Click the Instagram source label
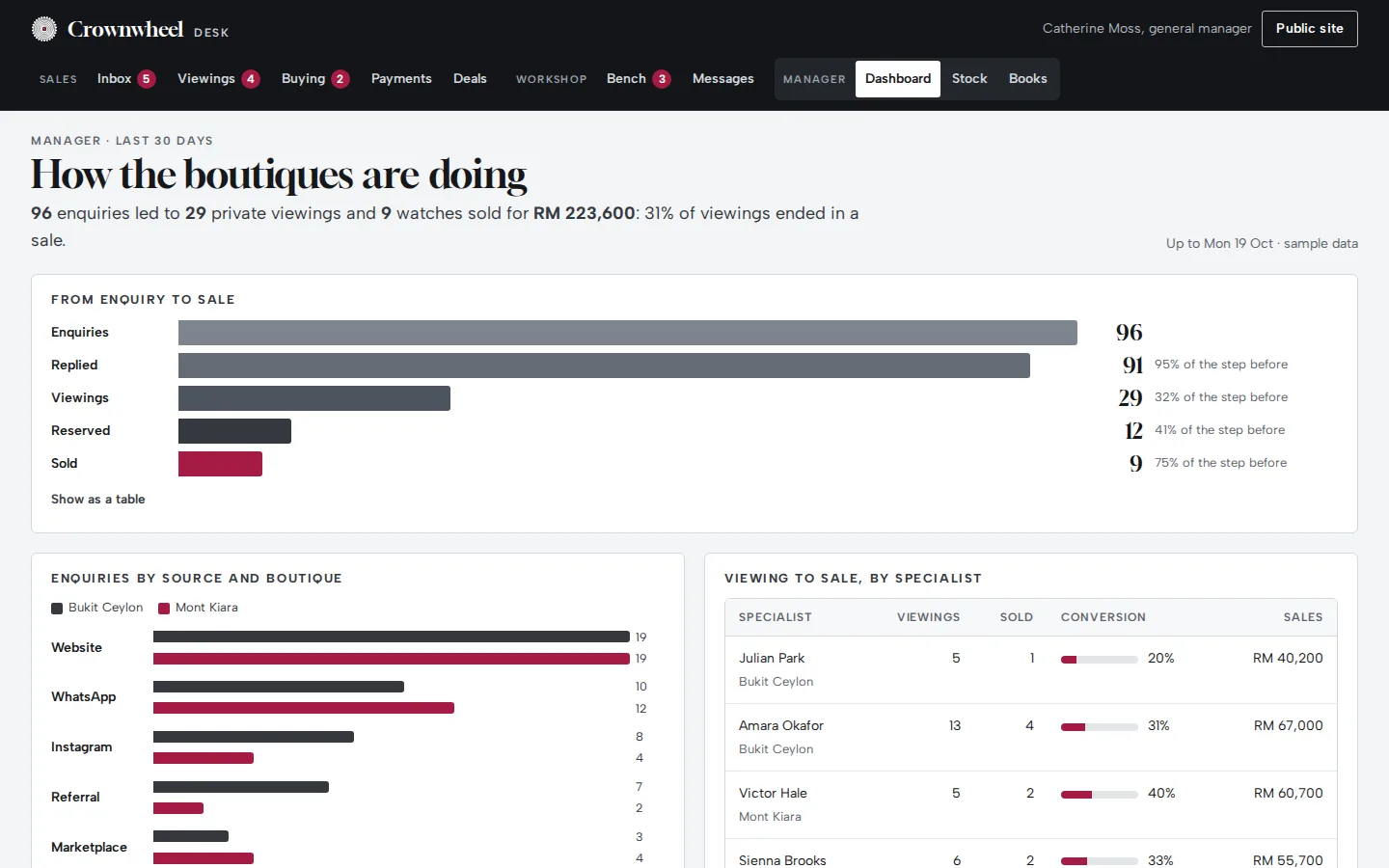 click(x=81, y=747)
